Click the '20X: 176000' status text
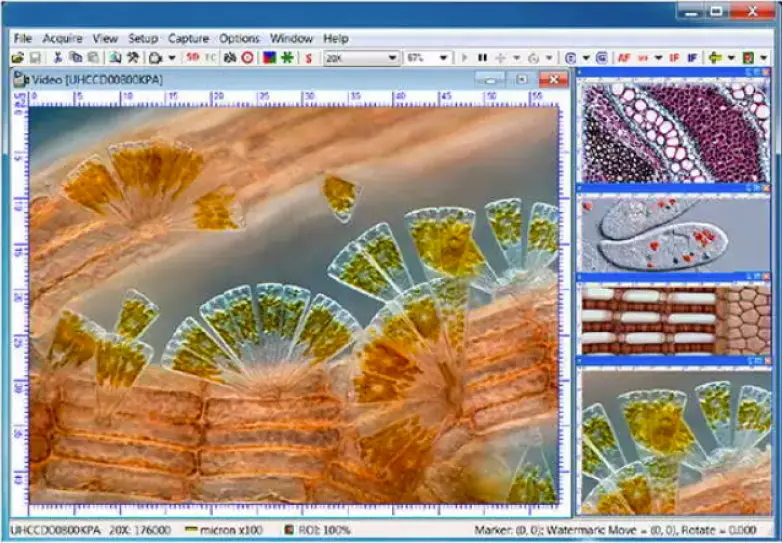782x543 pixels. point(140,530)
